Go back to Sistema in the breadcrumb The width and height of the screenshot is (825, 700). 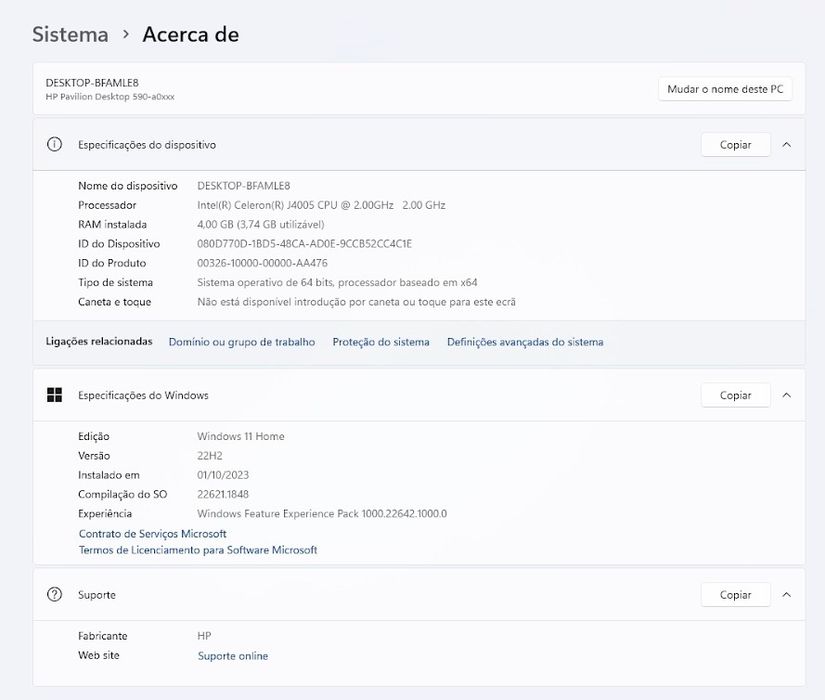(71, 34)
